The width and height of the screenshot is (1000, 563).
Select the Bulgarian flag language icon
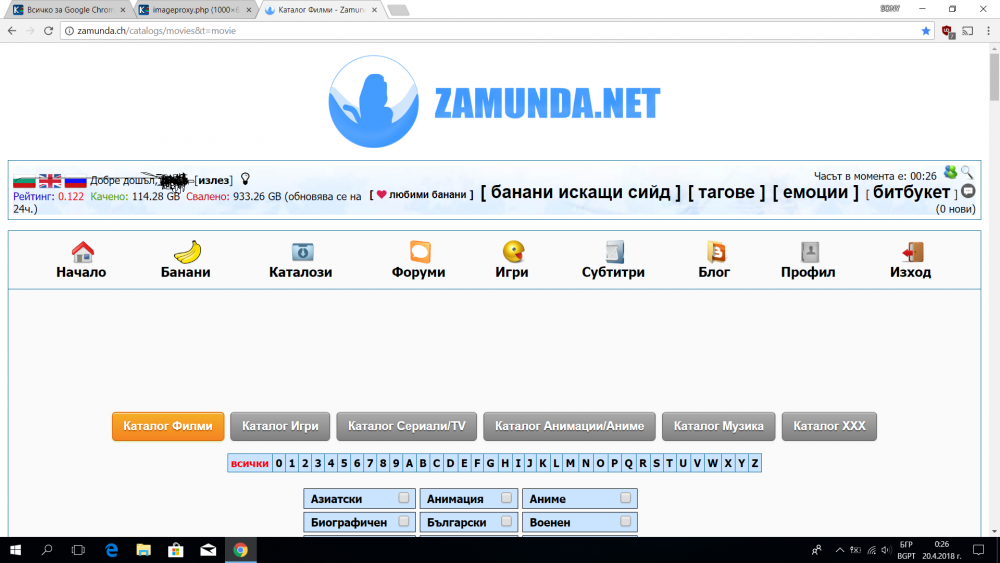(24, 180)
